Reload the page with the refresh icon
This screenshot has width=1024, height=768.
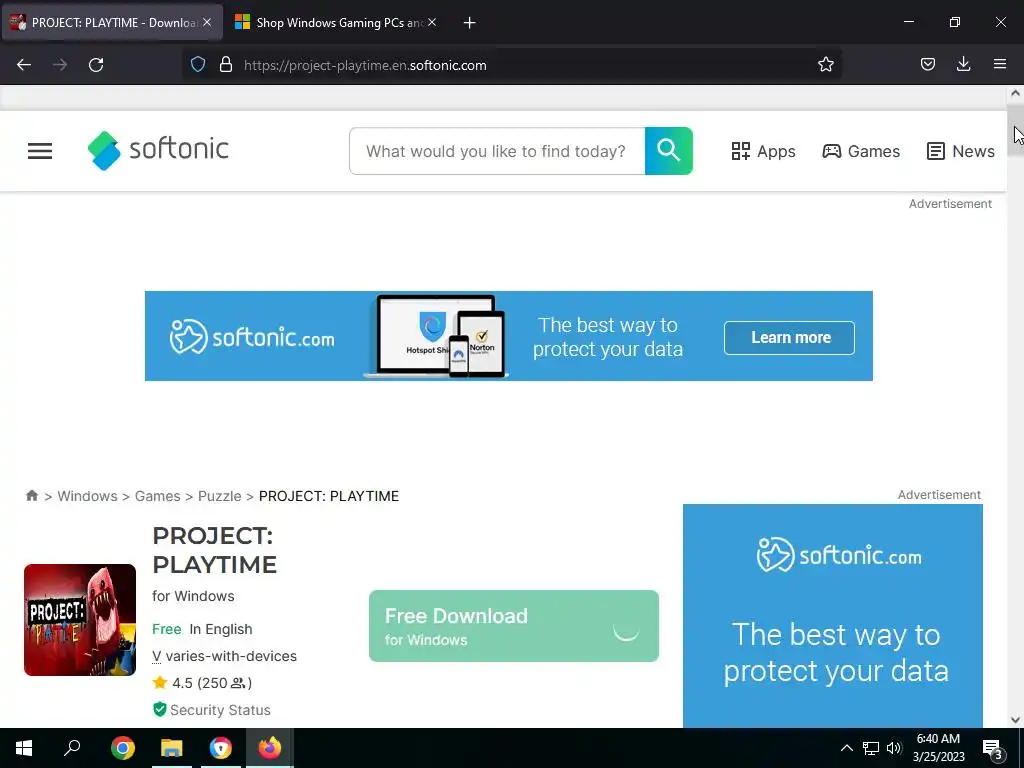pos(96,65)
